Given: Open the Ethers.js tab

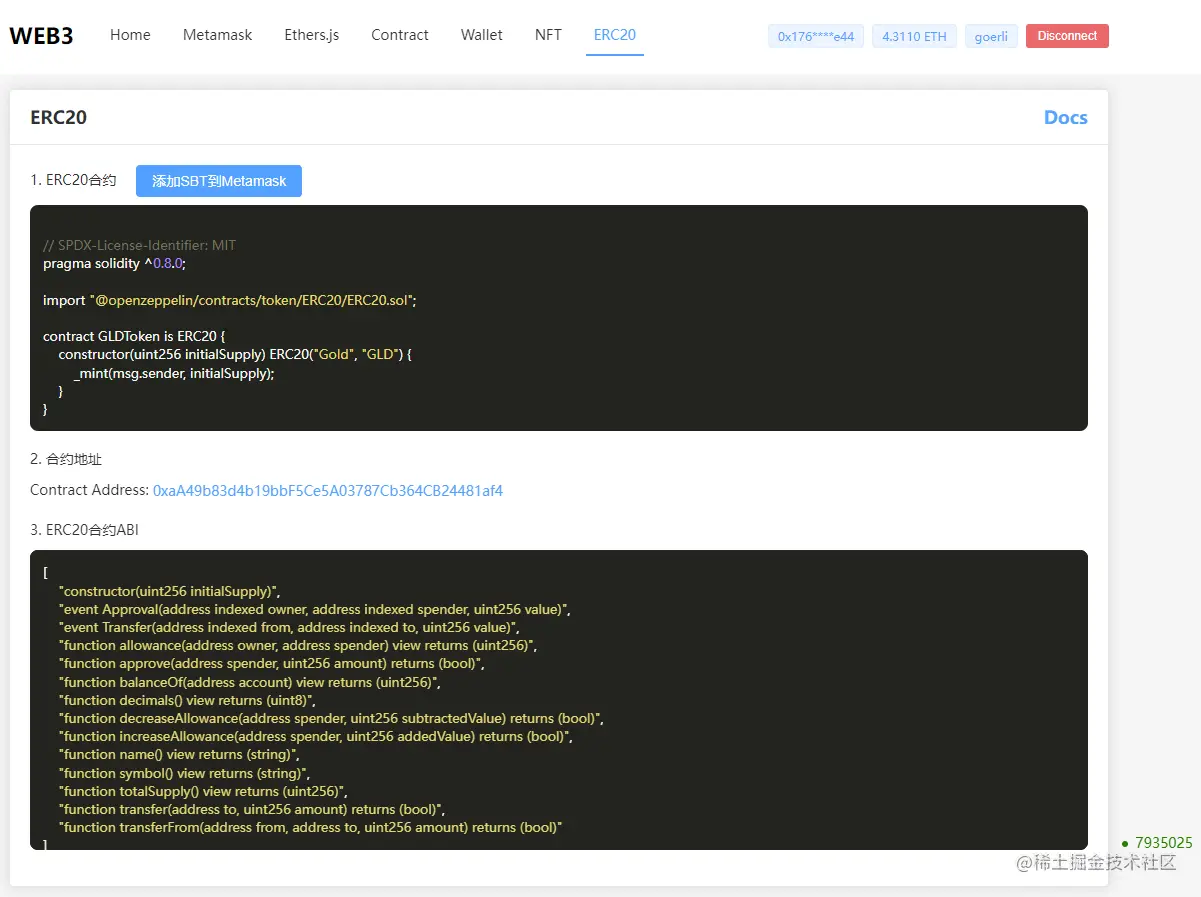Looking at the screenshot, I should [x=311, y=35].
